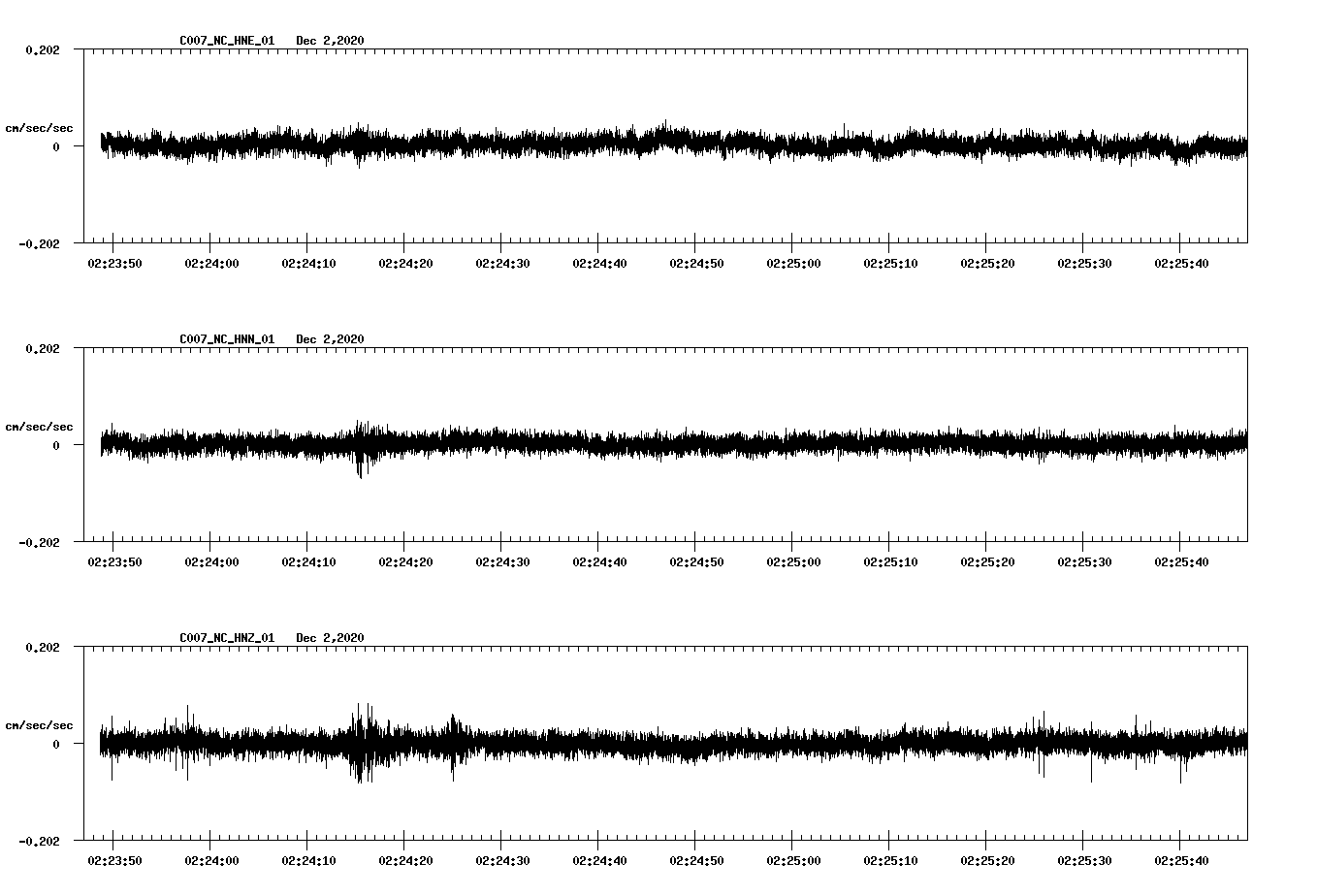Click the -0.202 lower amplitude value on top plot
Screen dimensions: 1317x896
coord(37,245)
